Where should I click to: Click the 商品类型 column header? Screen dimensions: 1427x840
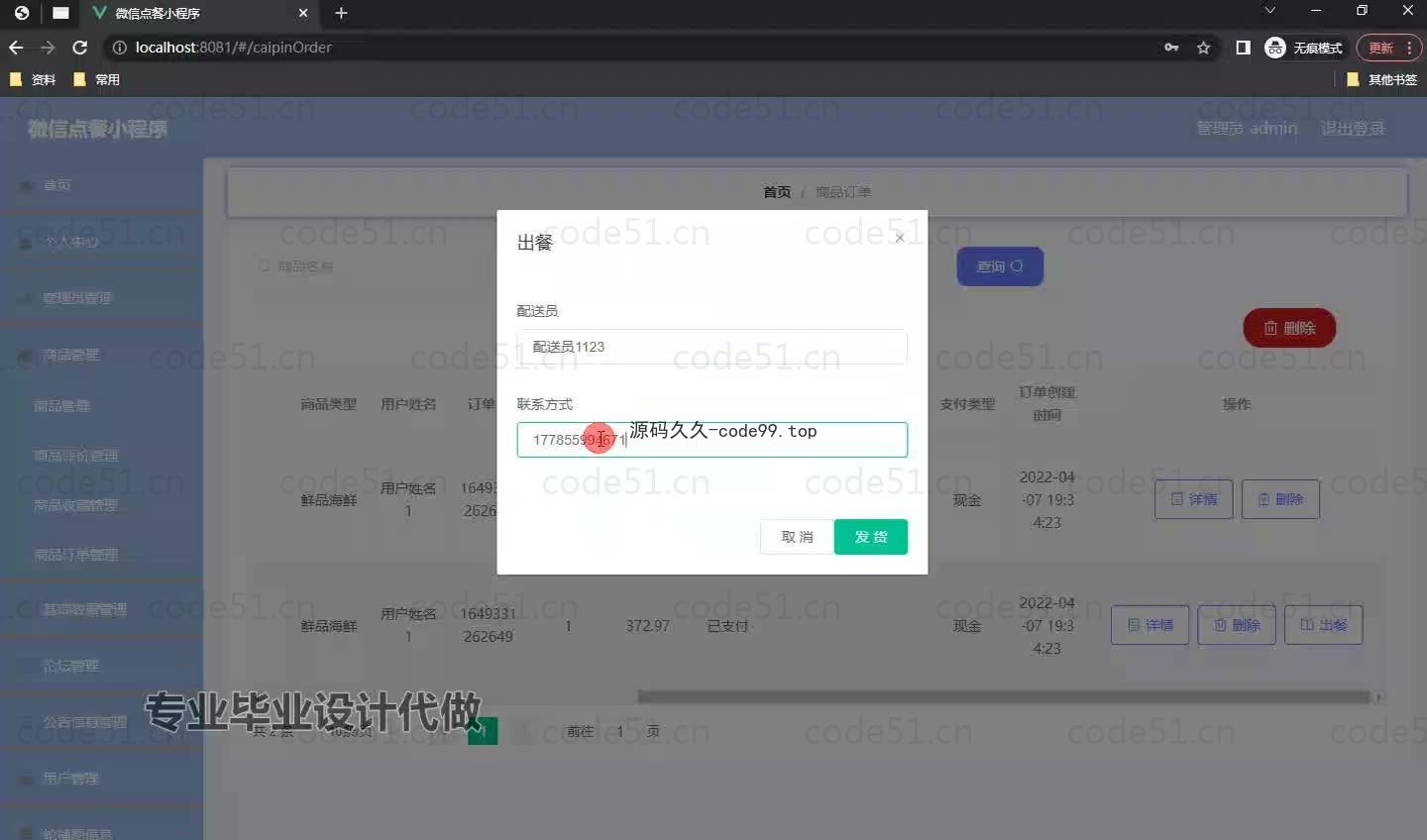click(329, 404)
